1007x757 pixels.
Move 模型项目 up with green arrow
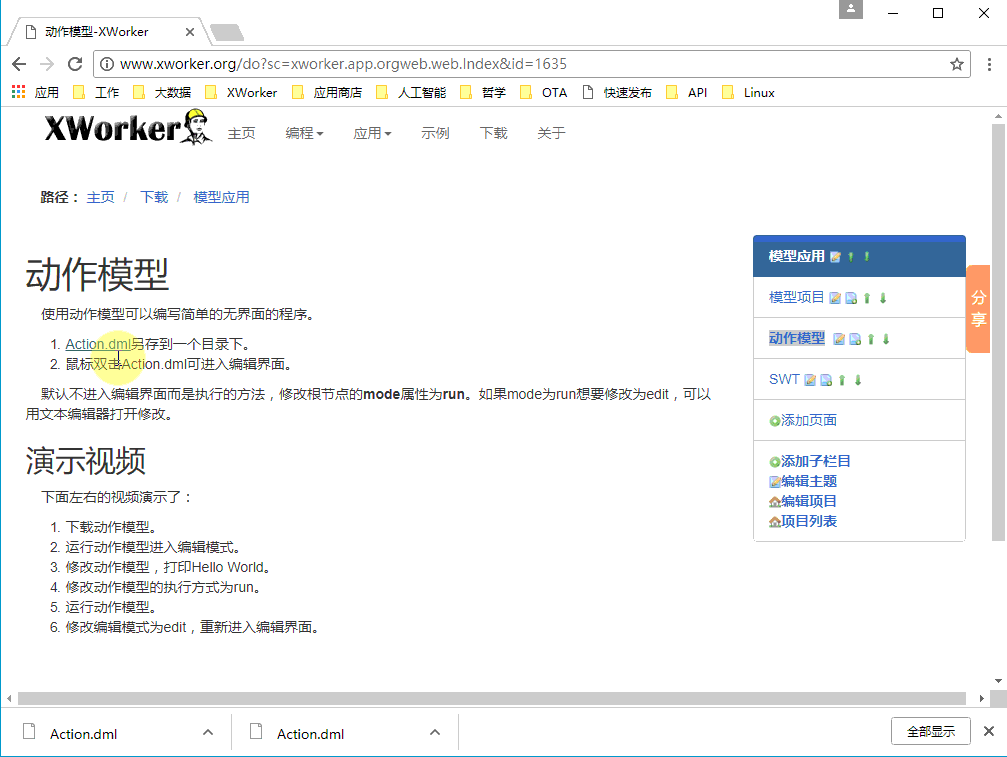click(867, 298)
